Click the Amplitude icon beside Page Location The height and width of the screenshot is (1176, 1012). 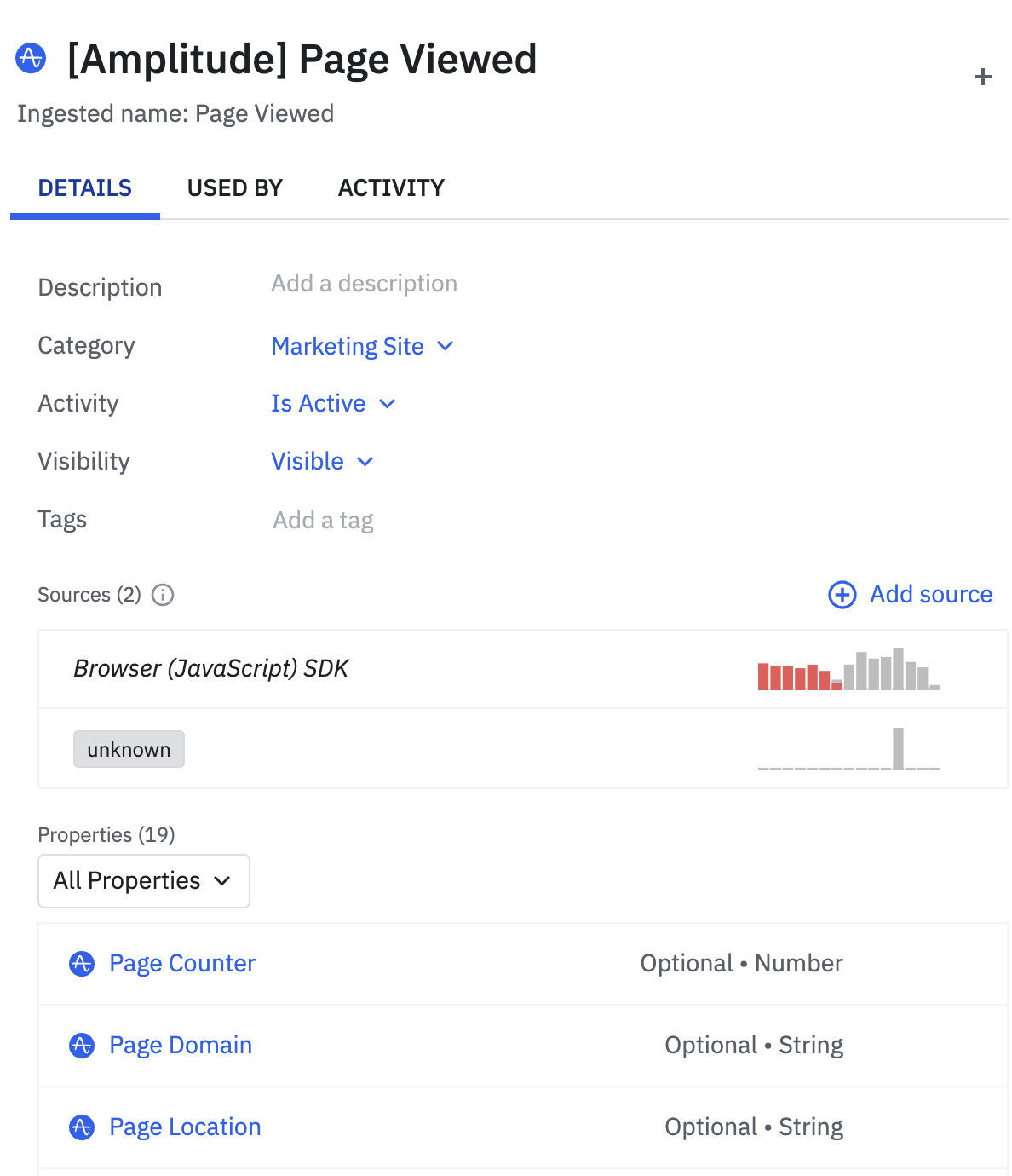click(x=82, y=1127)
